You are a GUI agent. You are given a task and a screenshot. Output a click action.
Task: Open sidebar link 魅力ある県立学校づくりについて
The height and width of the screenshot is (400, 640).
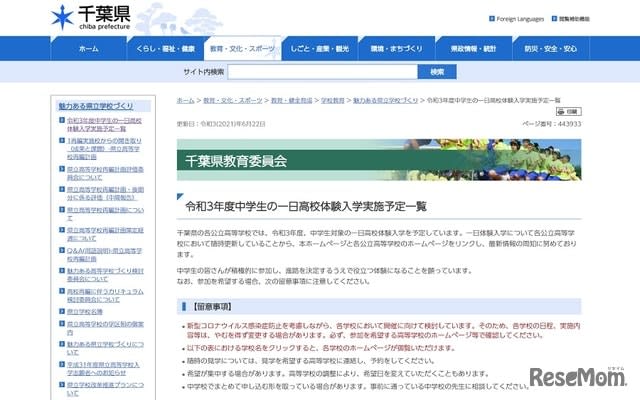point(105,348)
